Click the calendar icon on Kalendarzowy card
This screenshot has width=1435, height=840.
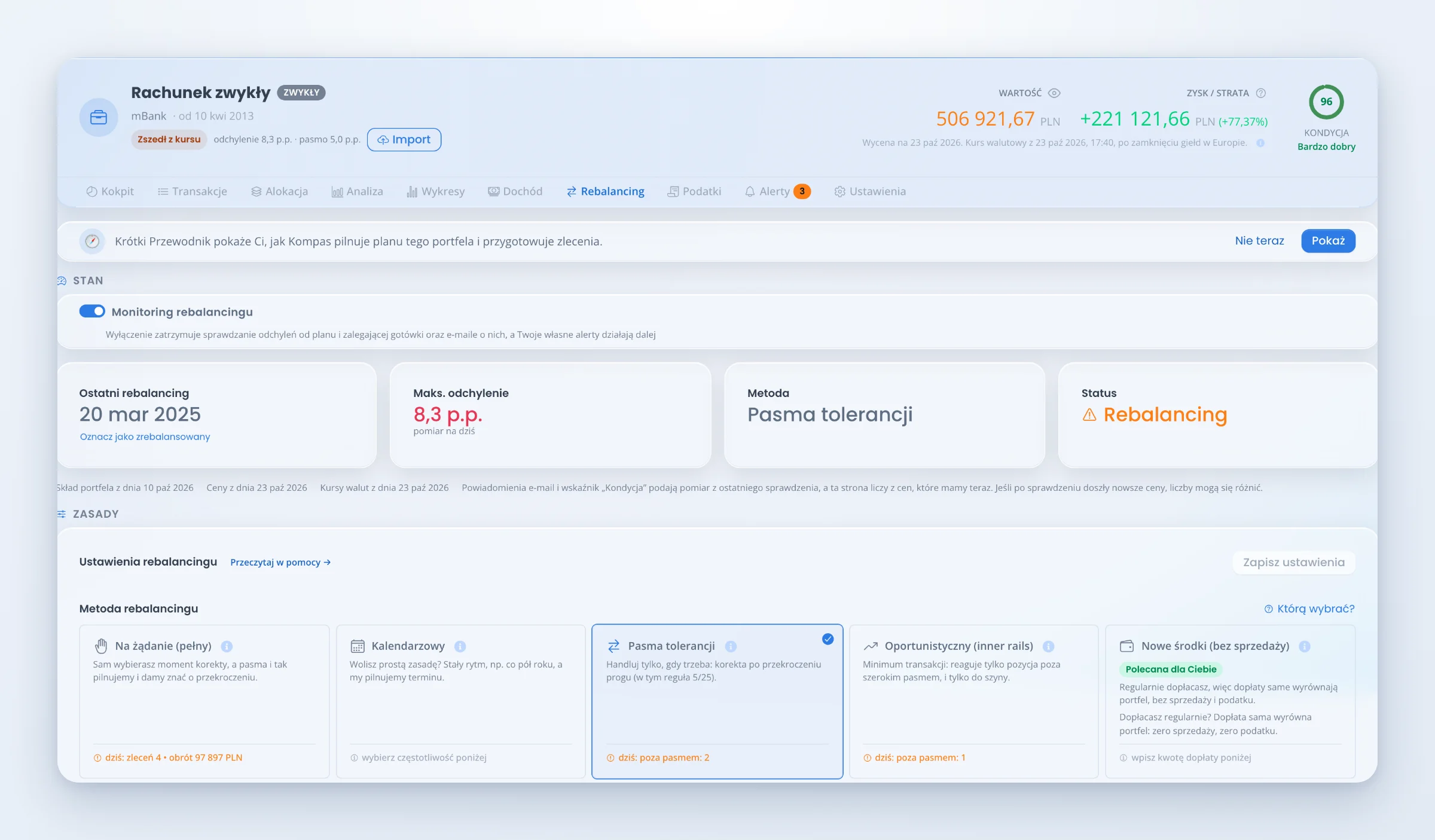pos(358,646)
